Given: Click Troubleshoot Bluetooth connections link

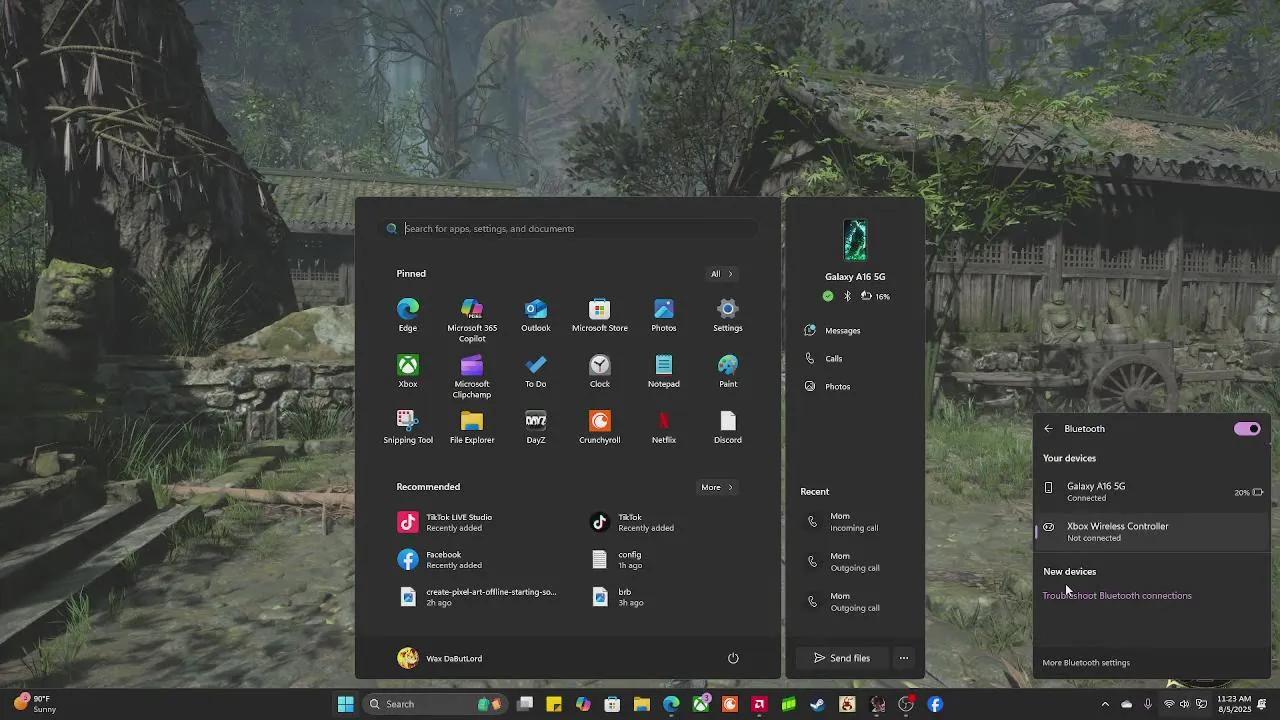Looking at the screenshot, I should 1117,596.
